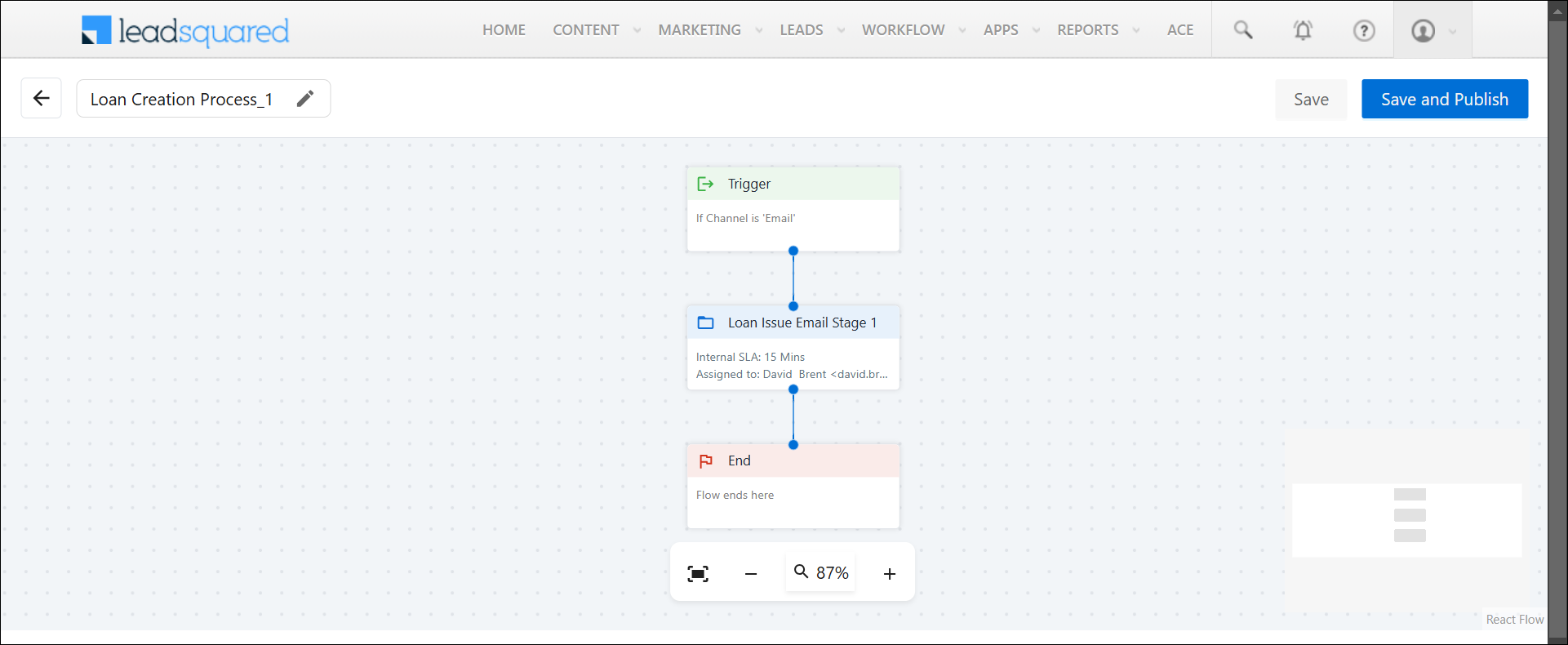Image resolution: width=1568 pixels, height=645 pixels.
Task: Open the search magnifier in header
Action: [x=1242, y=30]
